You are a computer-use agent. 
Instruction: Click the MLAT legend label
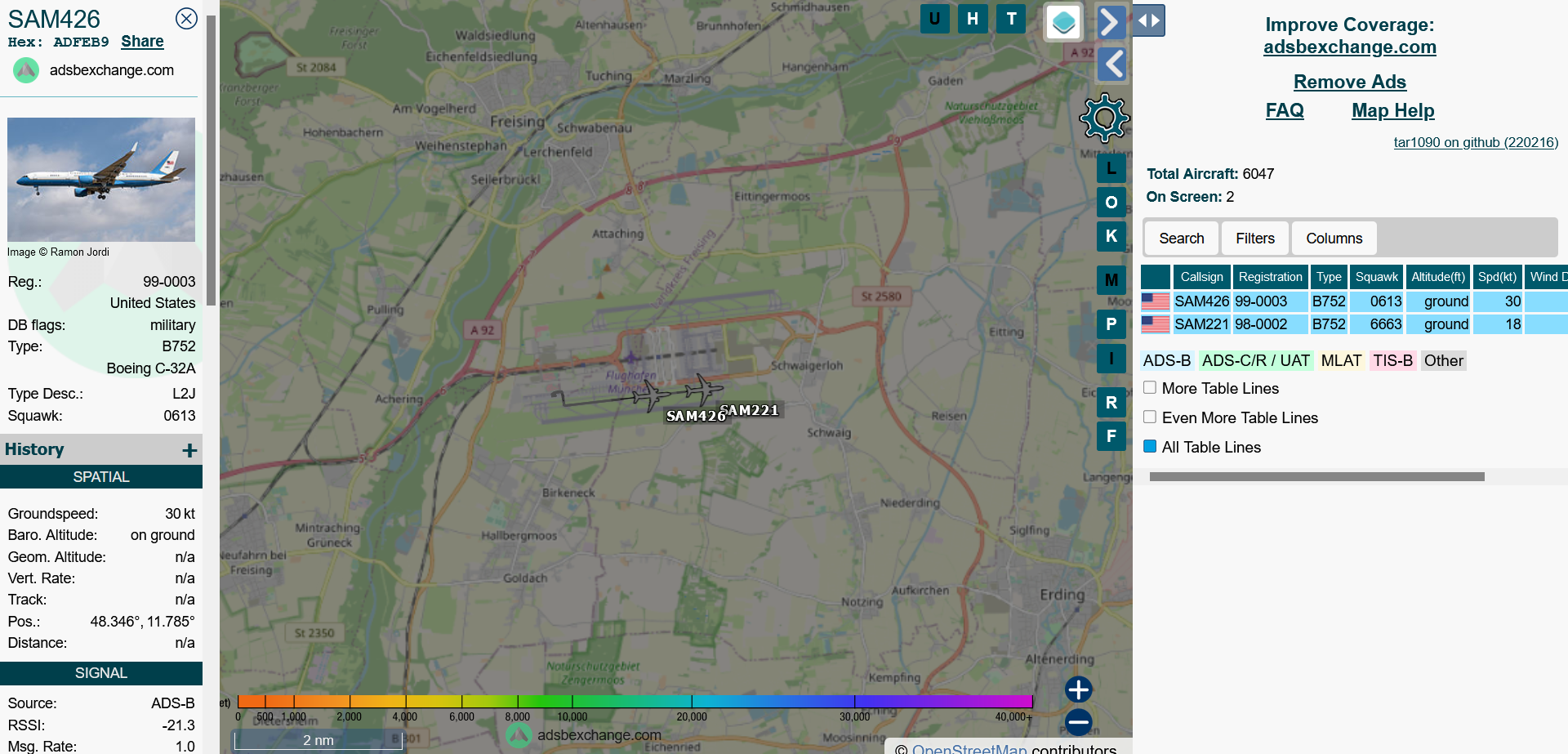click(1341, 361)
